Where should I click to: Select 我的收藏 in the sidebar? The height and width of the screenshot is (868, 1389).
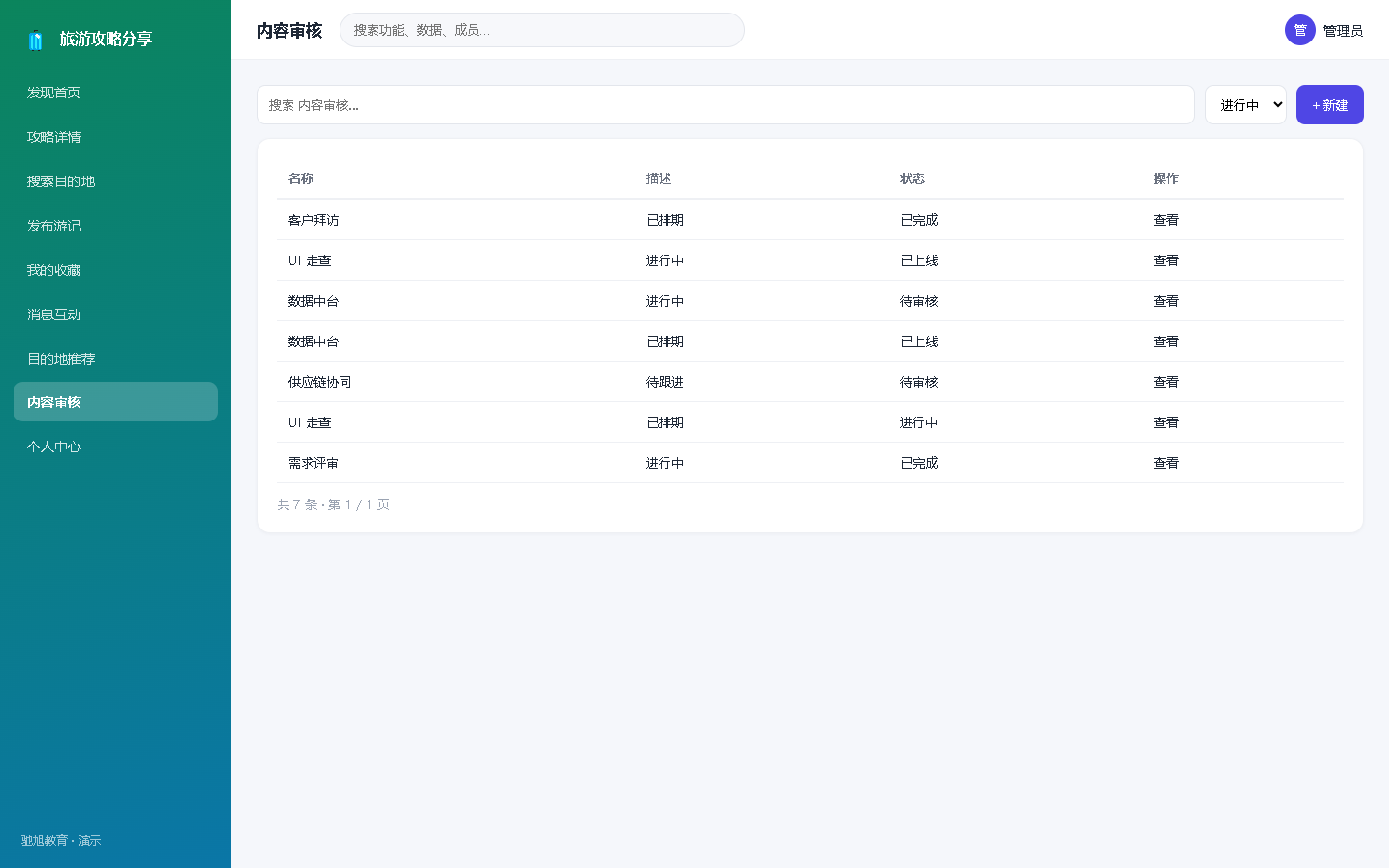[116, 270]
